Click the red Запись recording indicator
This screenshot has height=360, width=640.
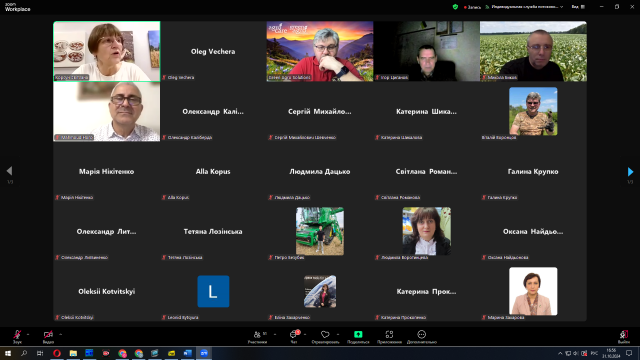(473, 7)
